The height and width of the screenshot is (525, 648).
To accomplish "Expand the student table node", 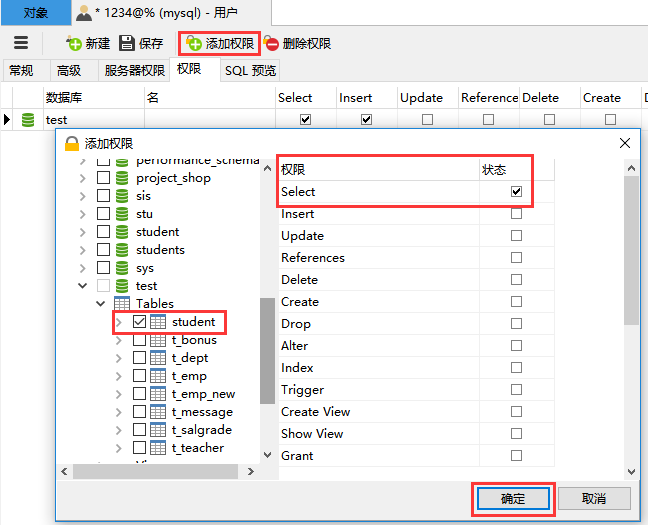I will click(x=119, y=322).
